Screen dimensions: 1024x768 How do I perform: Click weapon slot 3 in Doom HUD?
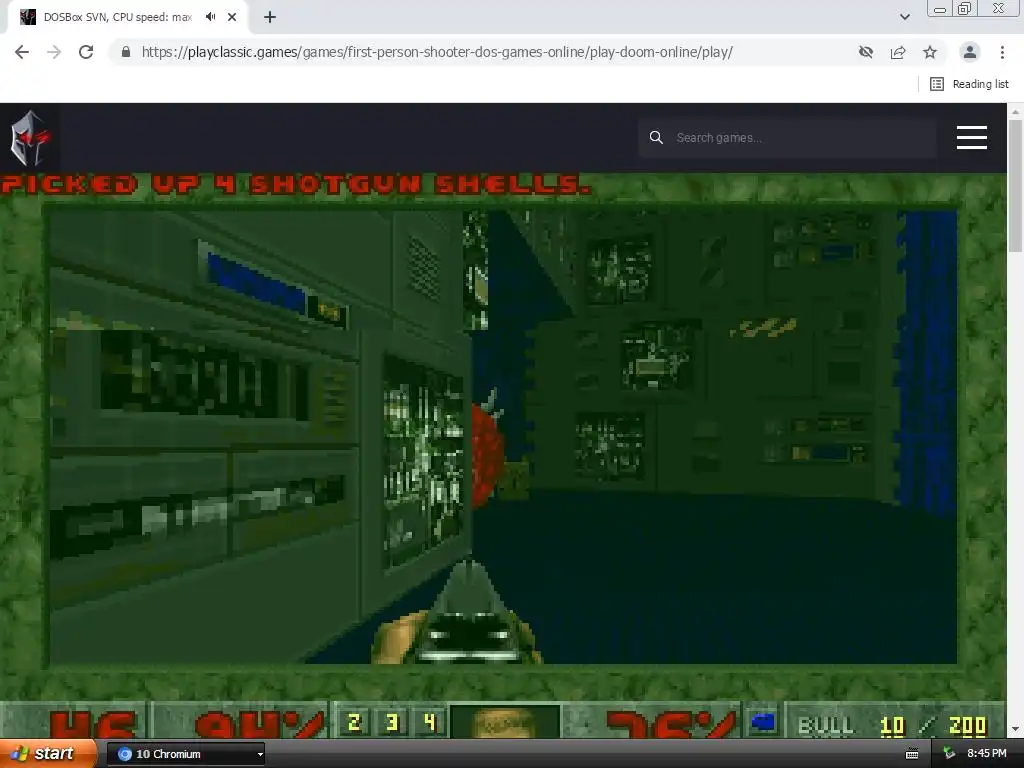(392, 722)
